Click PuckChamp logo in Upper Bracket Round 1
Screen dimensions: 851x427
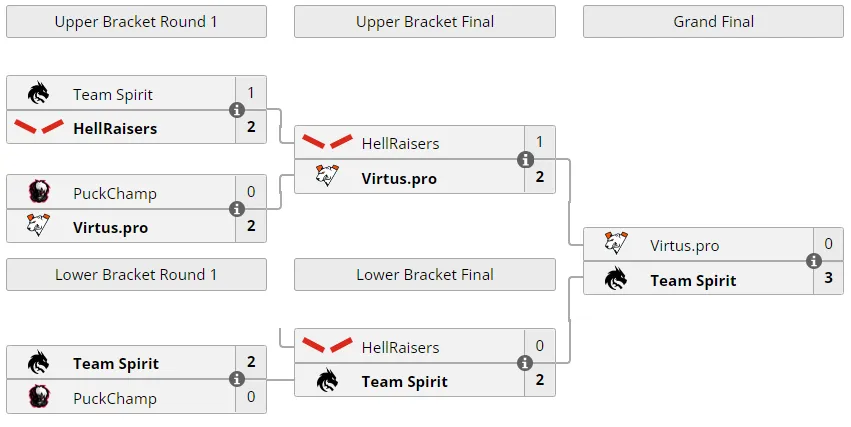click(x=39, y=192)
